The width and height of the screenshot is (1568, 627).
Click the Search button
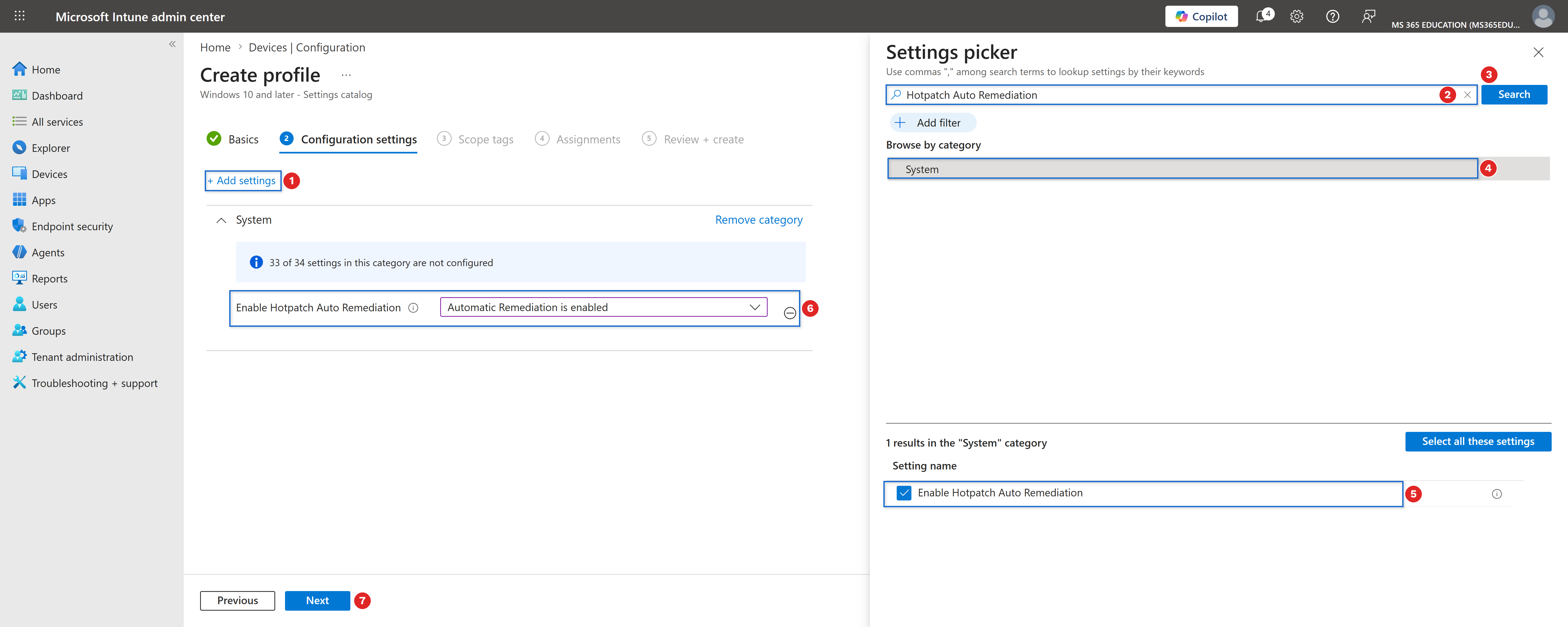pos(1514,94)
